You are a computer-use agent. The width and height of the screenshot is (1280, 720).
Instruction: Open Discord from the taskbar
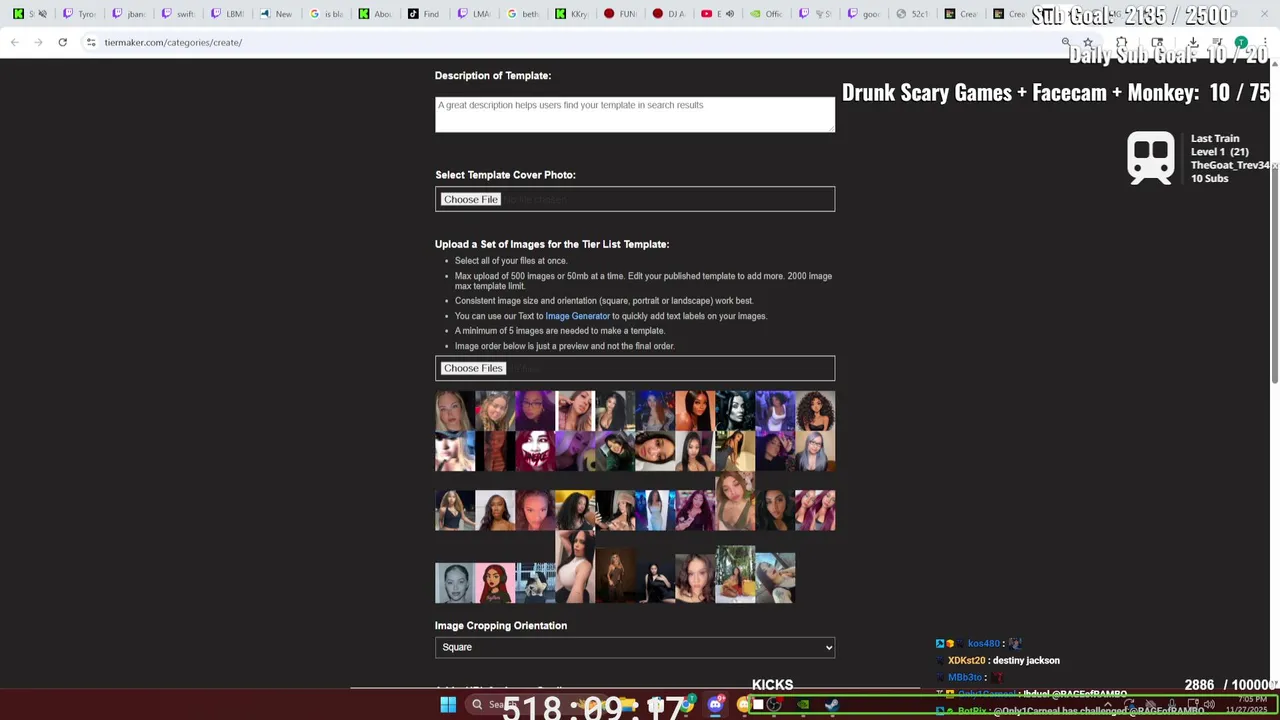point(715,705)
